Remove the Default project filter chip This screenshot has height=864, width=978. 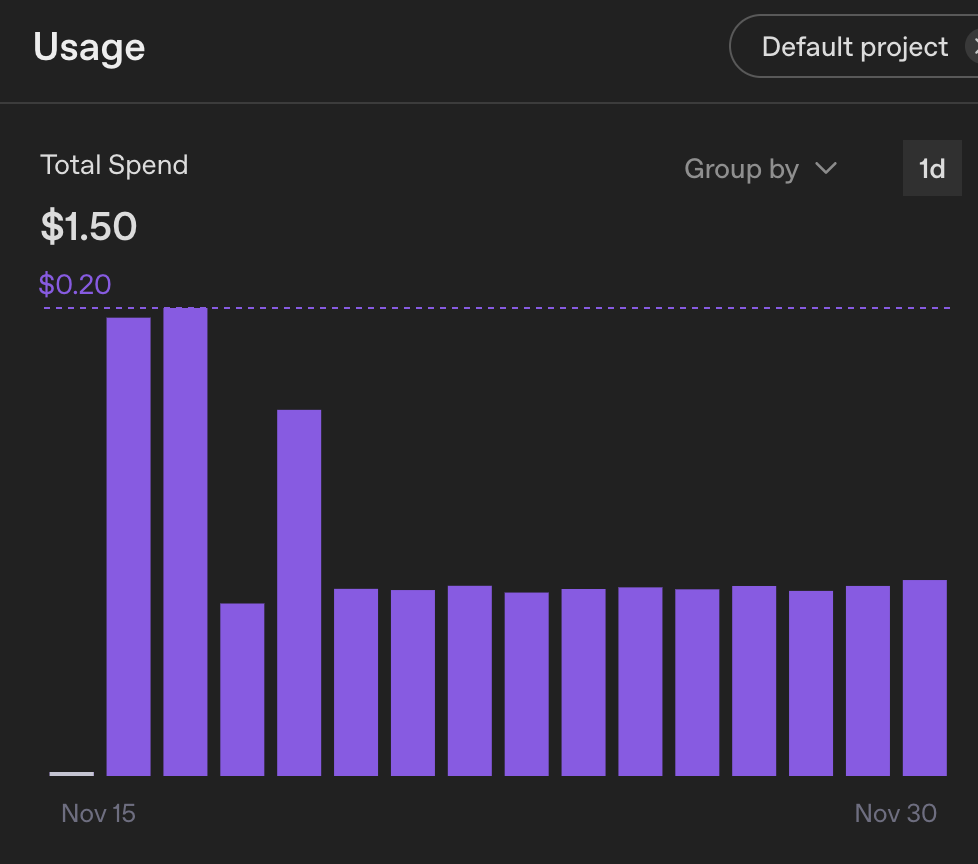click(x=971, y=47)
